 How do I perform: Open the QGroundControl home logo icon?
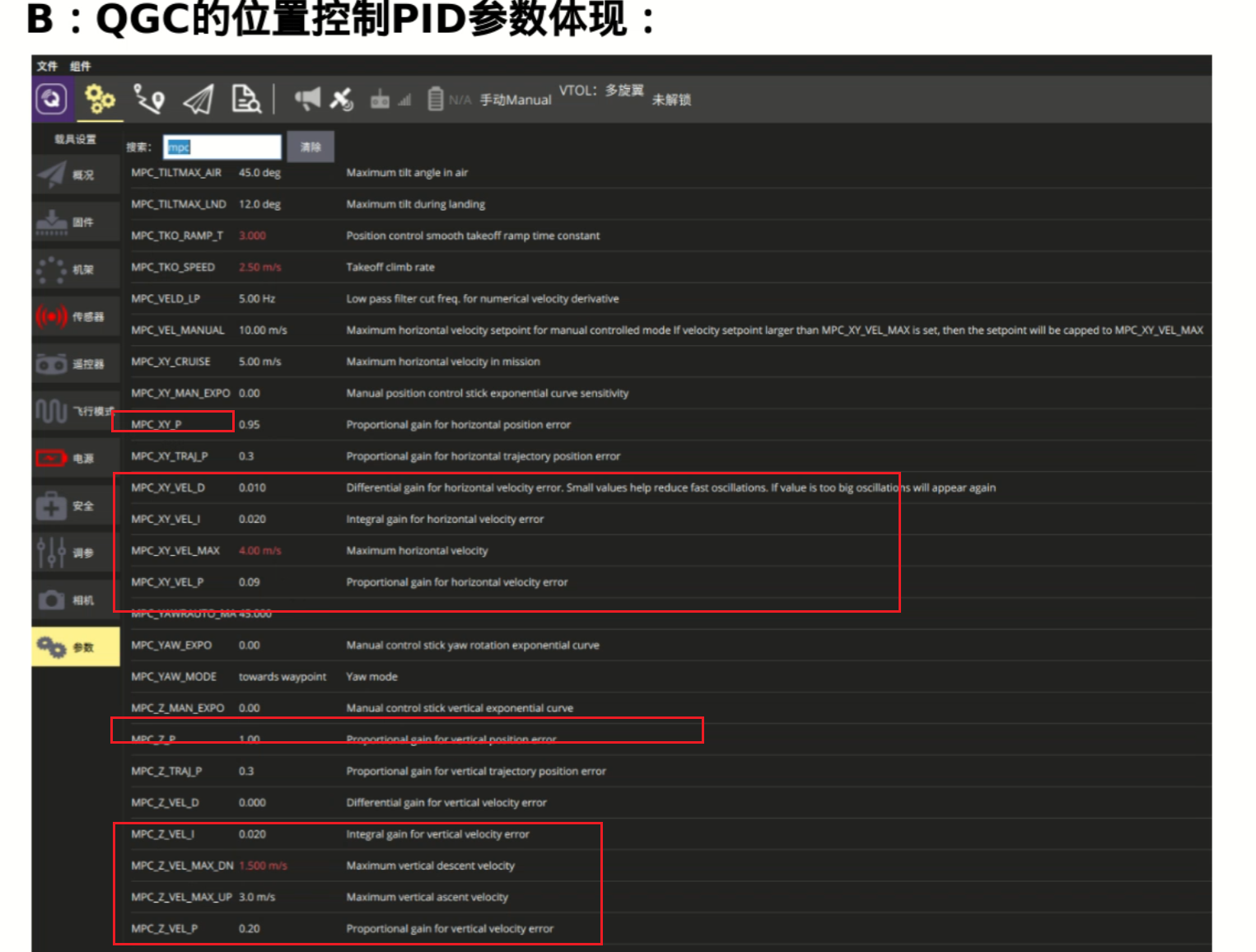[x=53, y=97]
